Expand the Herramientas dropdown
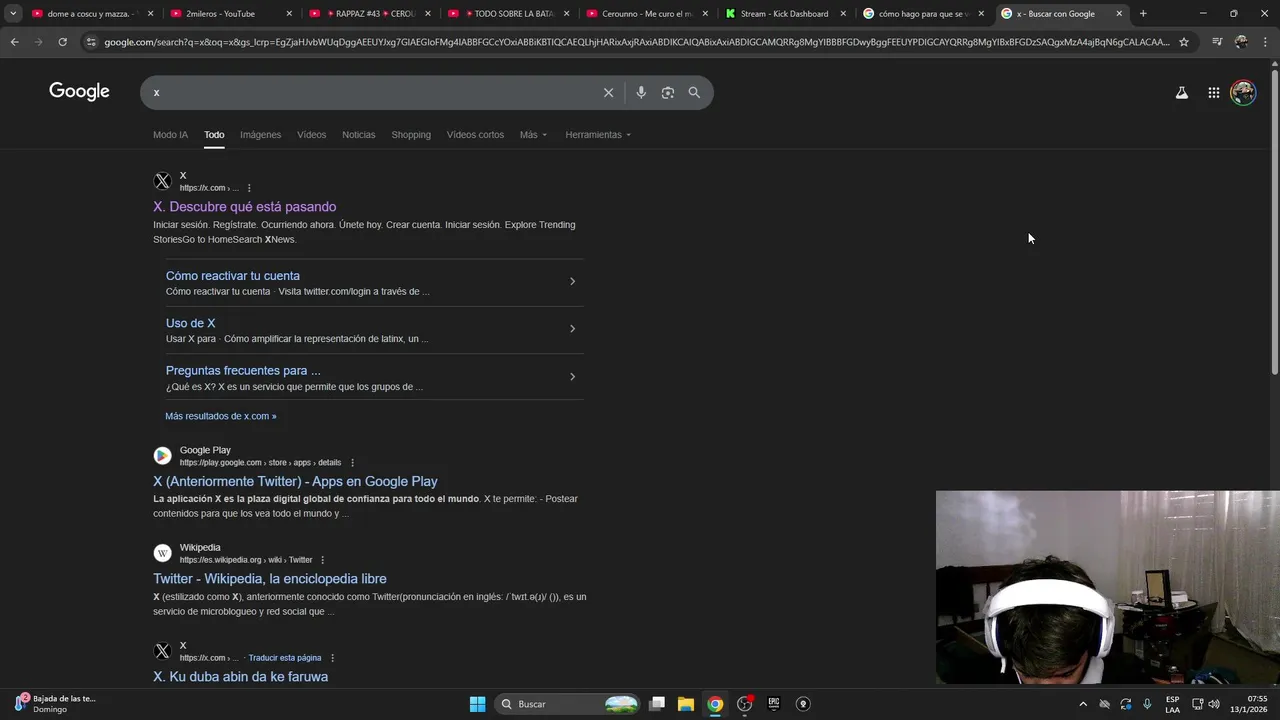The height and width of the screenshot is (720, 1280). click(x=598, y=135)
